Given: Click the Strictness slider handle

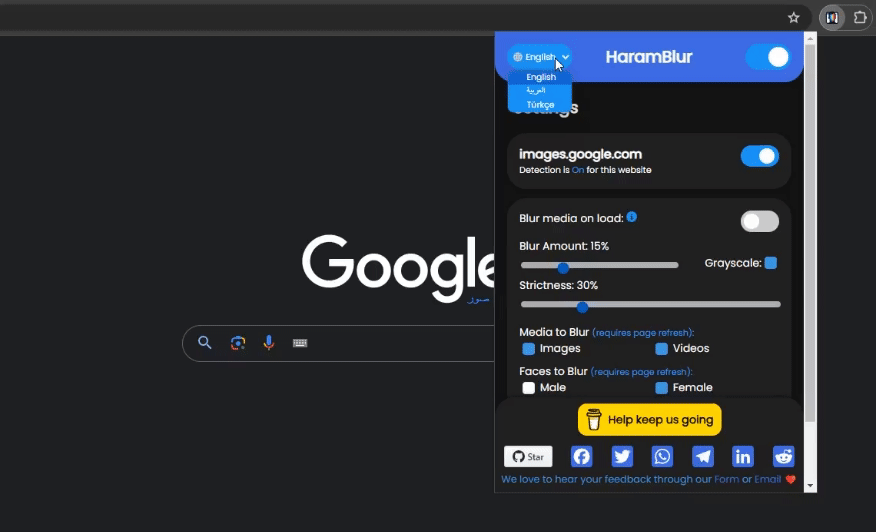Looking at the screenshot, I should tap(582, 307).
